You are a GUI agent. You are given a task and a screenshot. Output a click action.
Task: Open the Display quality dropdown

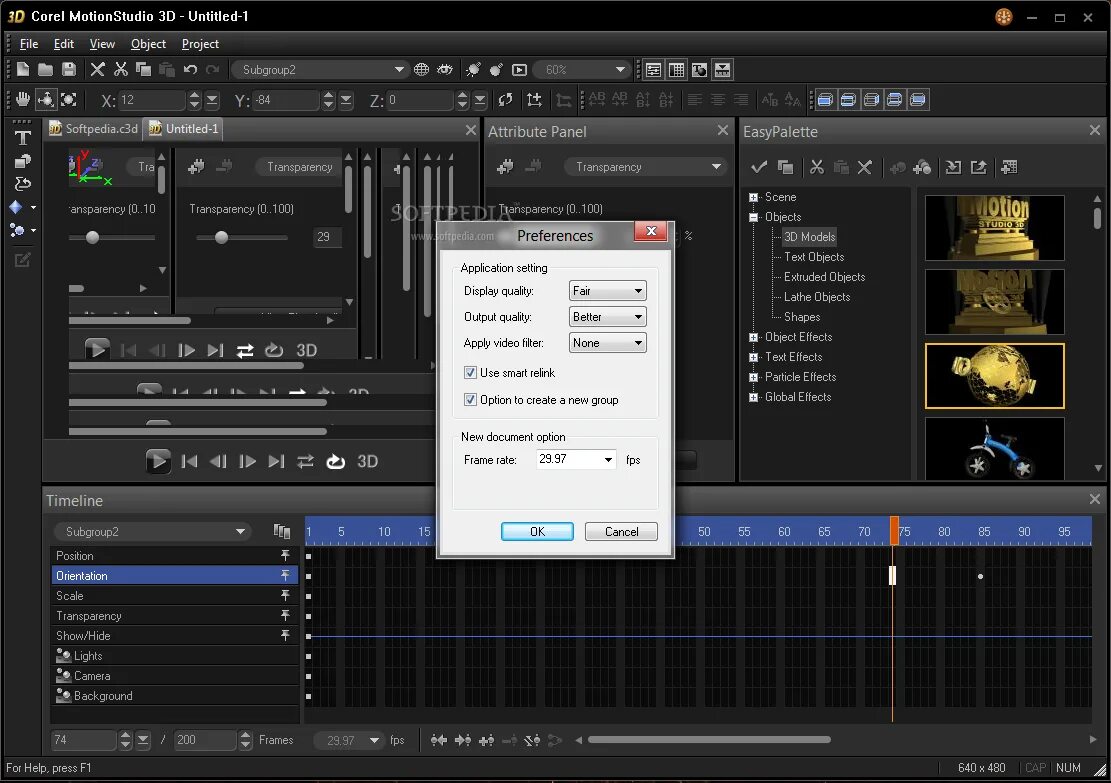tap(608, 291)
